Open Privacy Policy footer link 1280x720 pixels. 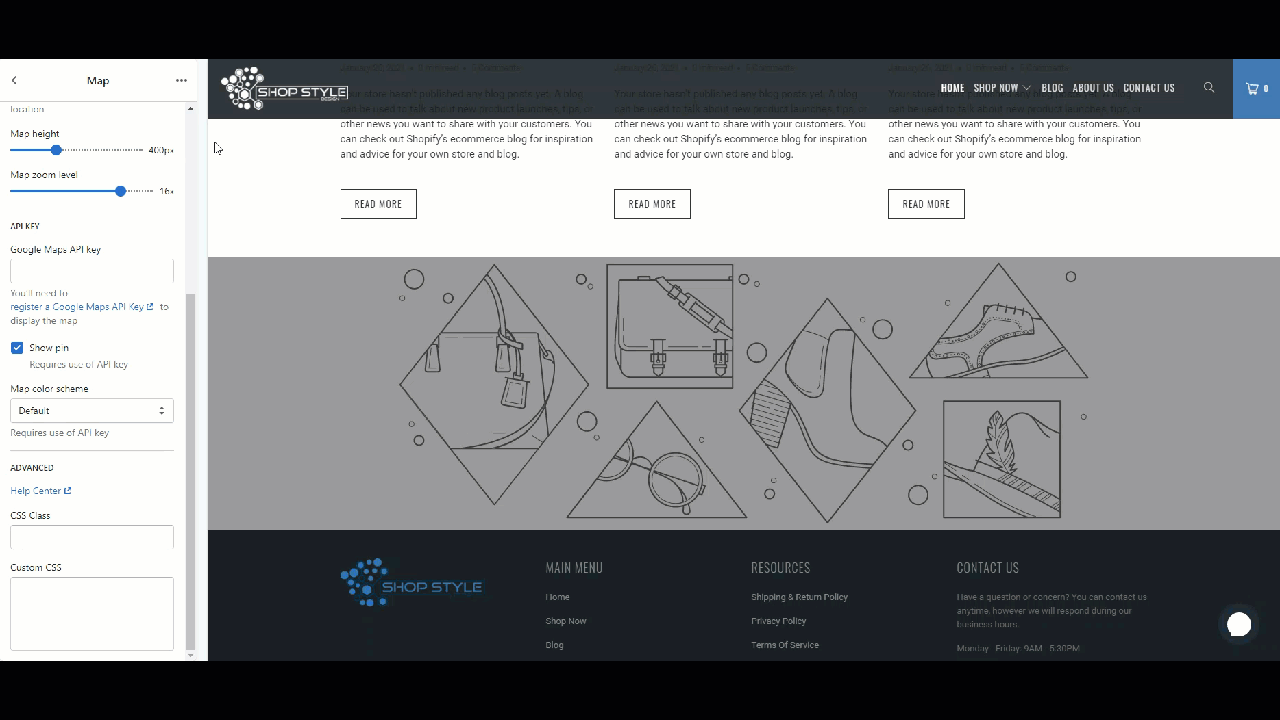pos(778,621)
